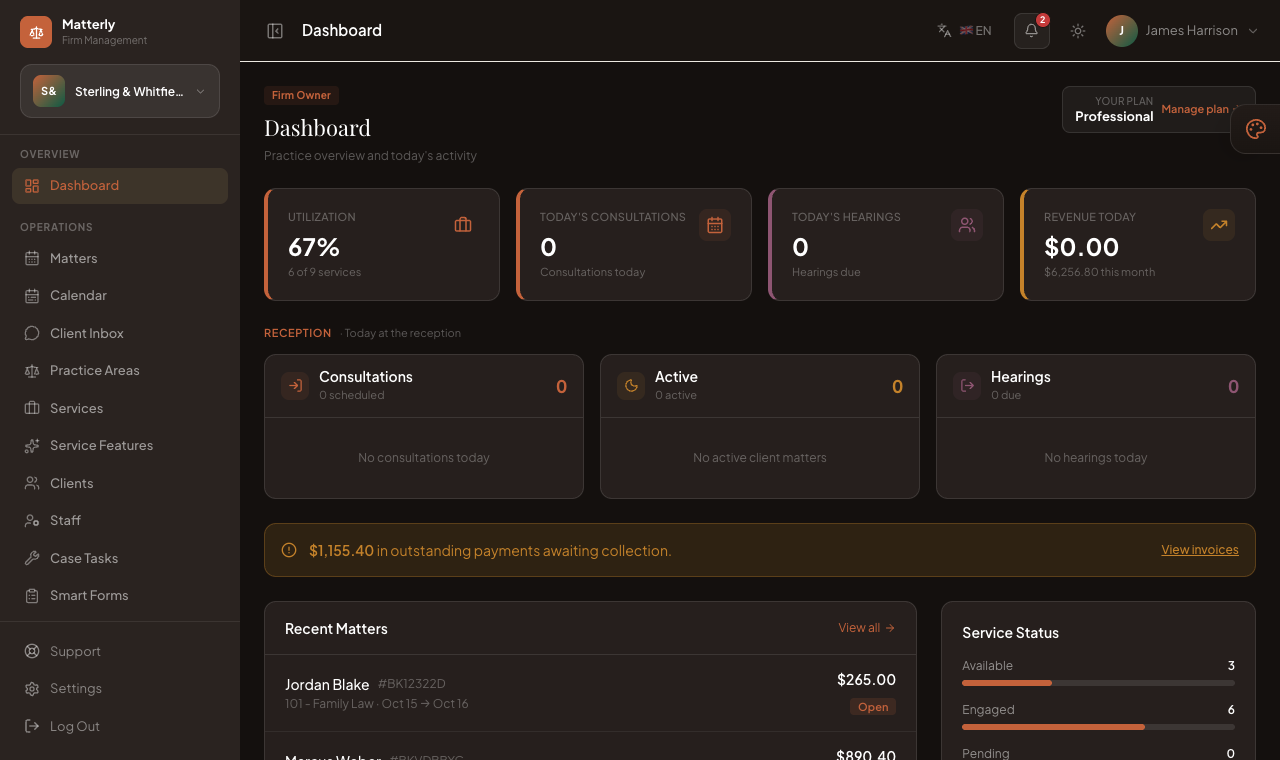The width and height of the screenshot is (1280, 760).
Task: Click the Staff sidebar icon
Action: coord(32,521)
